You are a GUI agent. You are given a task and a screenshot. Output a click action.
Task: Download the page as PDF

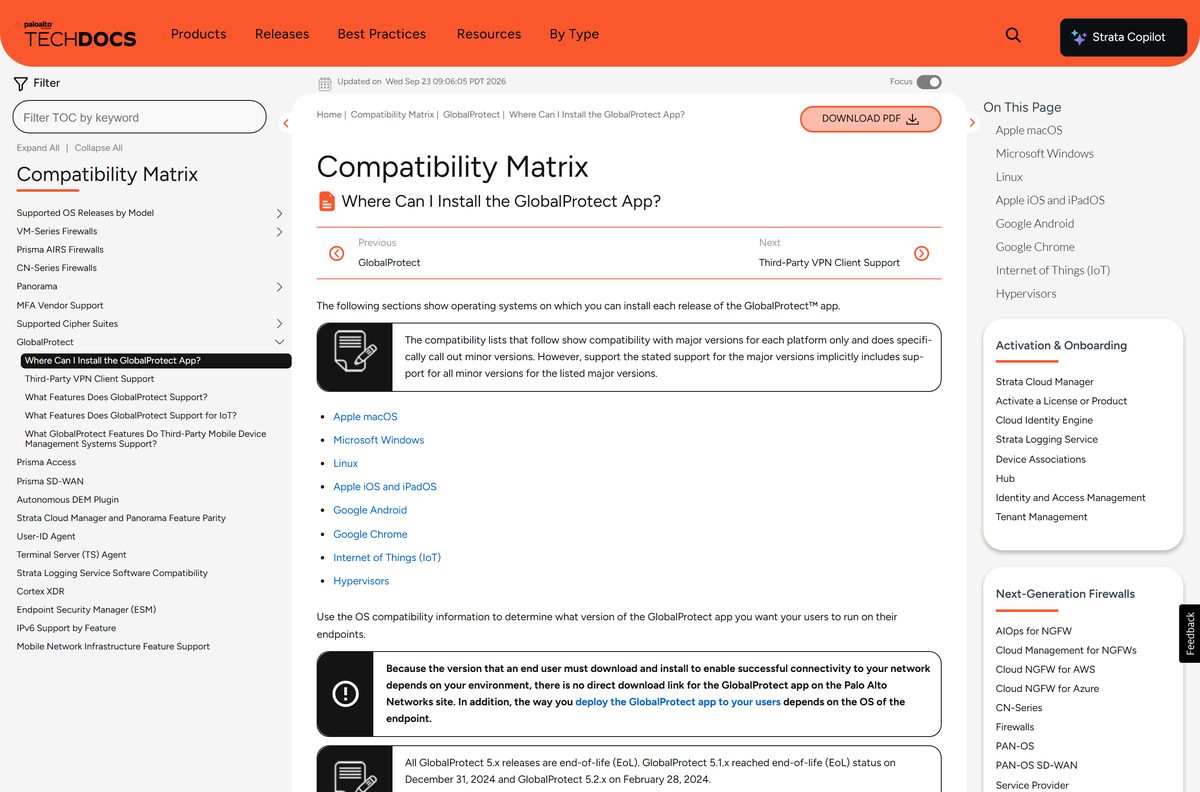(x=871, y=119)
